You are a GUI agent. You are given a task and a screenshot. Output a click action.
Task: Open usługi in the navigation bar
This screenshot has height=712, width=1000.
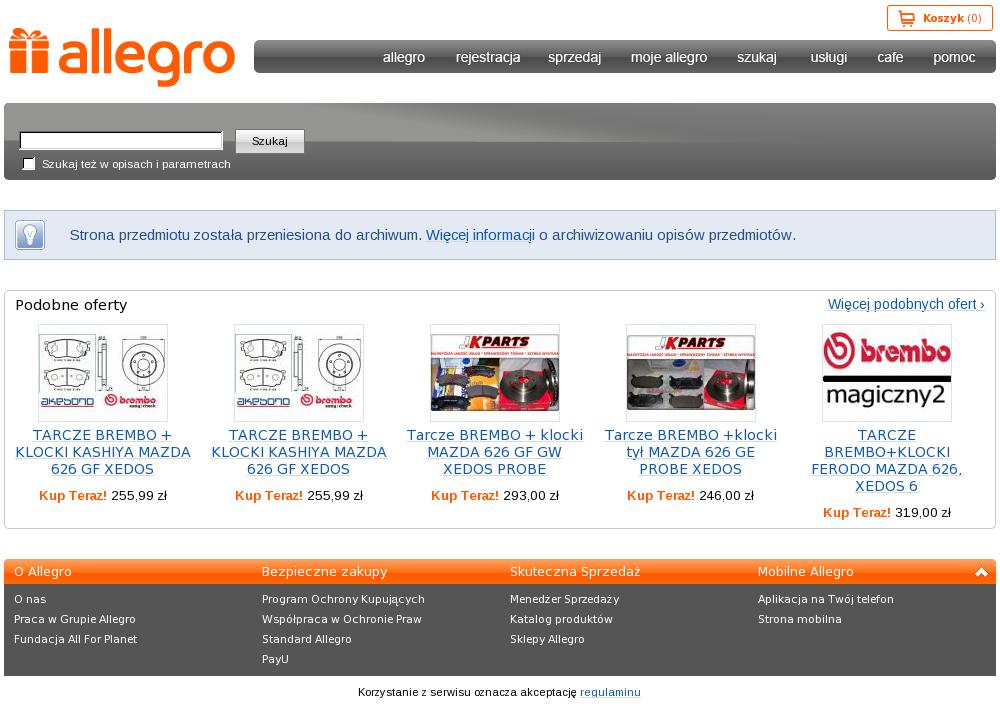point(828,57)
